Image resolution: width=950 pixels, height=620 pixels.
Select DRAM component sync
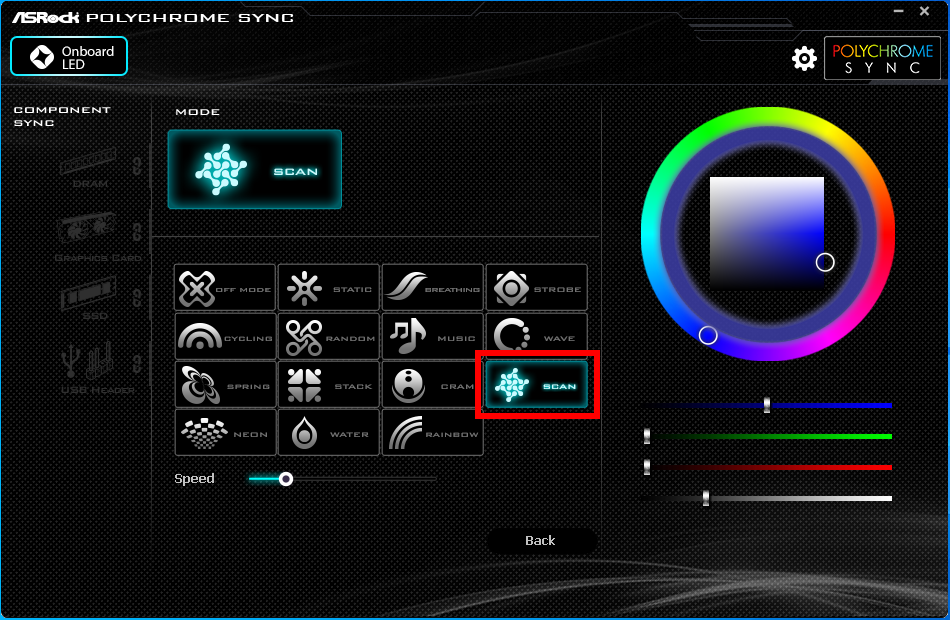click(x=88, y=167)
